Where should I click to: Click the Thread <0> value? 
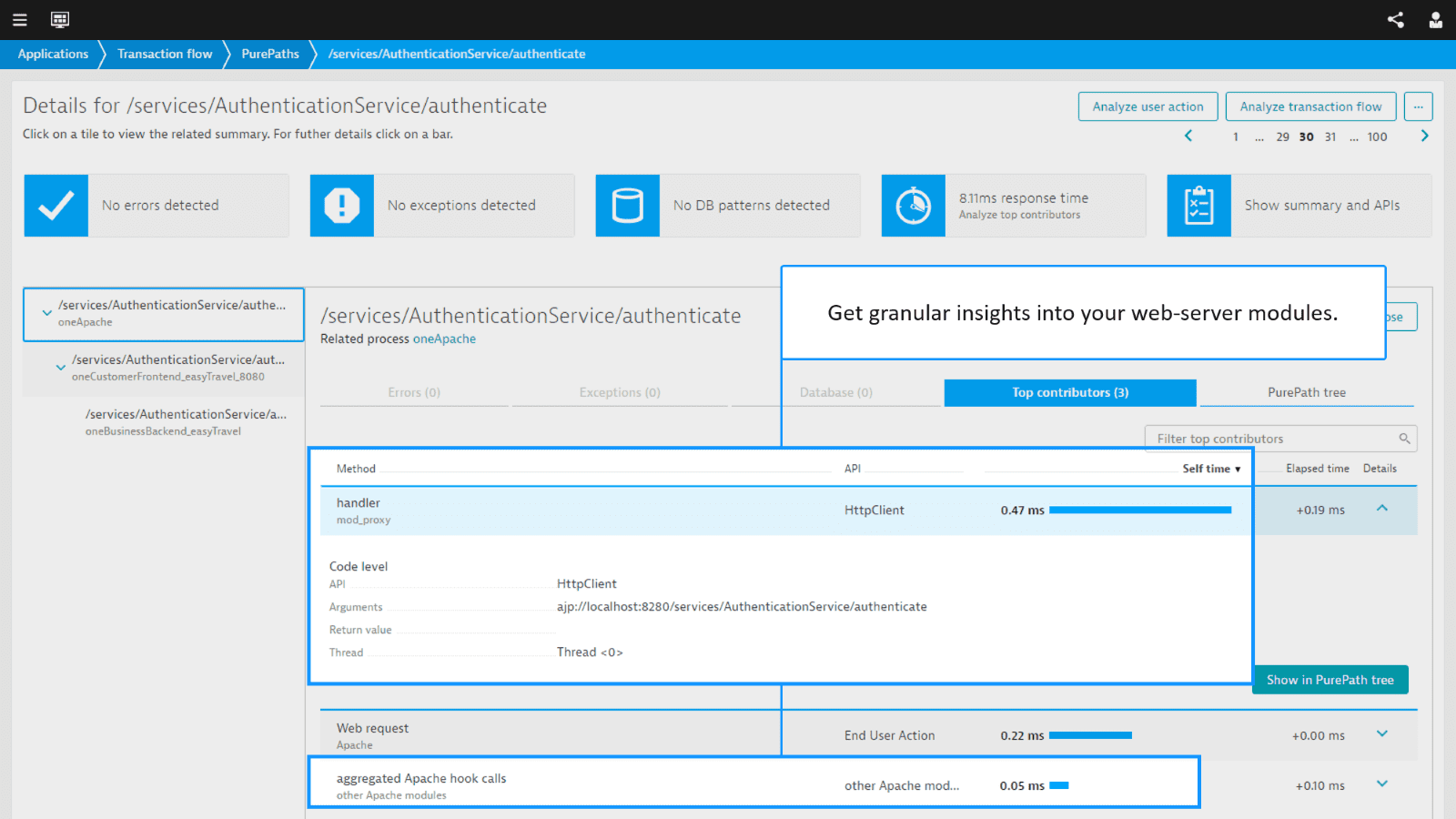(590, 652)
